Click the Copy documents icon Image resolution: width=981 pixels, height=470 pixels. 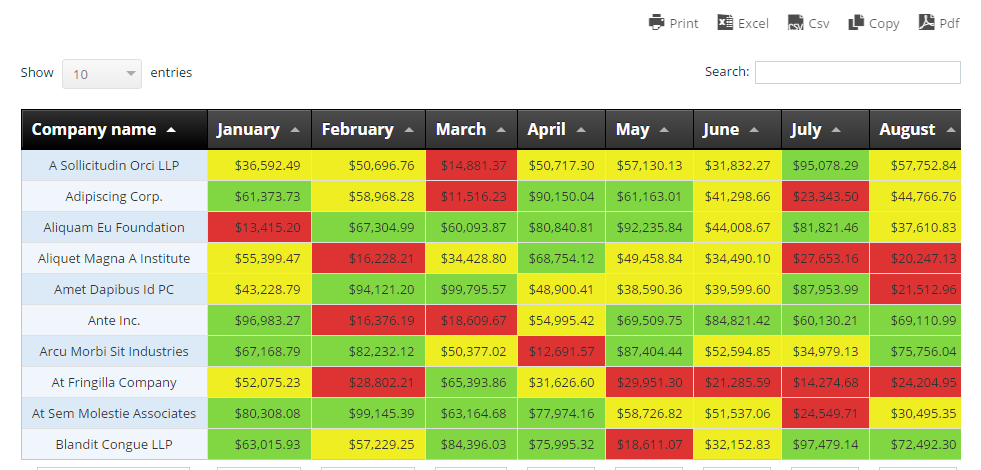tap(856, 22)
